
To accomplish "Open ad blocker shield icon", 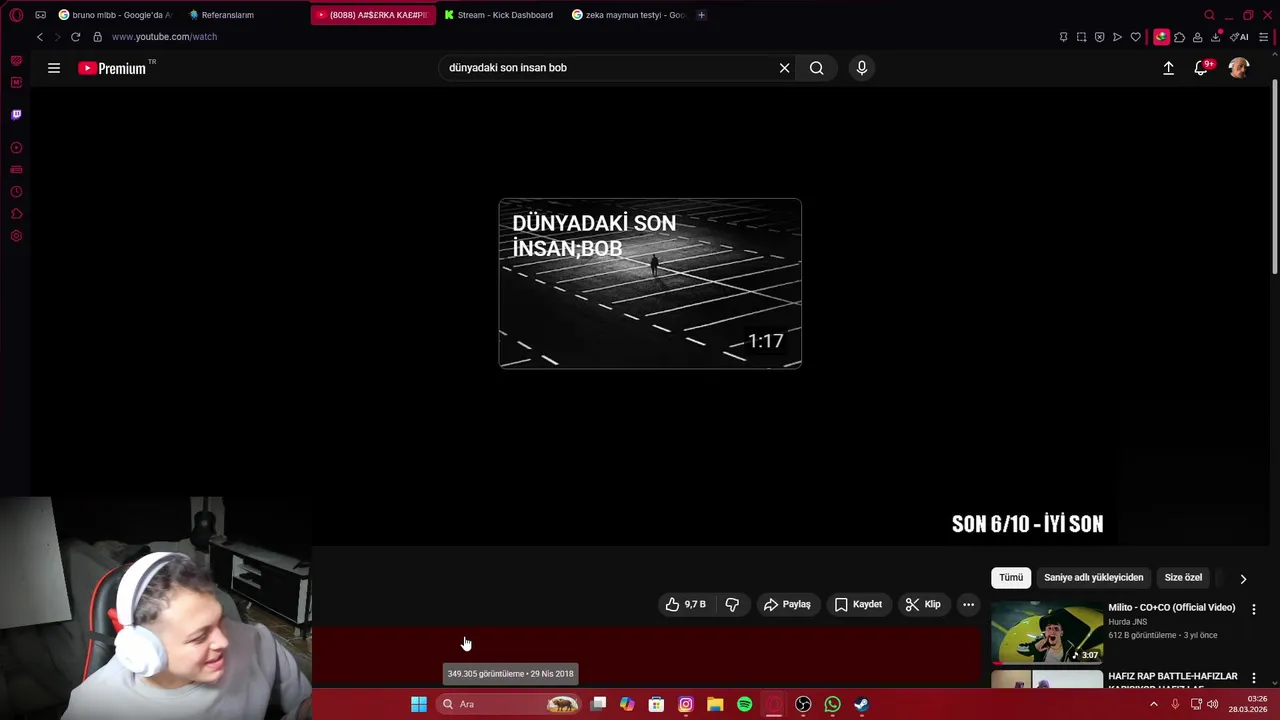I will click(1099, 37).
